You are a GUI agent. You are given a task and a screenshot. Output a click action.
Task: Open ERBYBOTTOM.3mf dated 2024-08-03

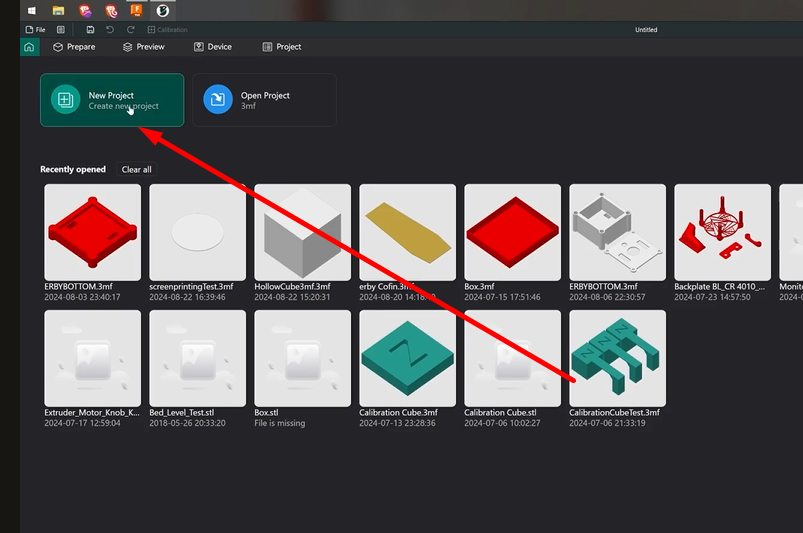tap(93, 232)
